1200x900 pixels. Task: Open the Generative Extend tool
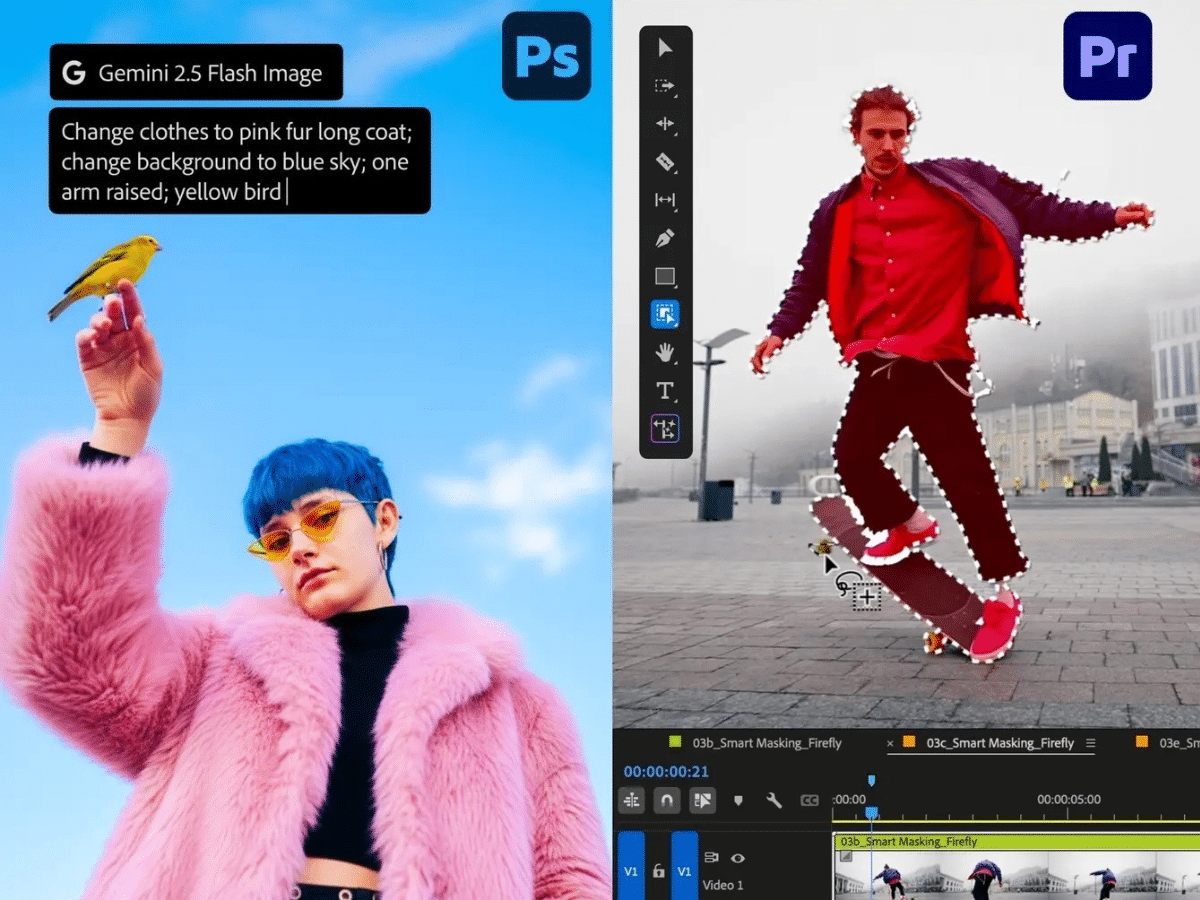pos(665,429)
